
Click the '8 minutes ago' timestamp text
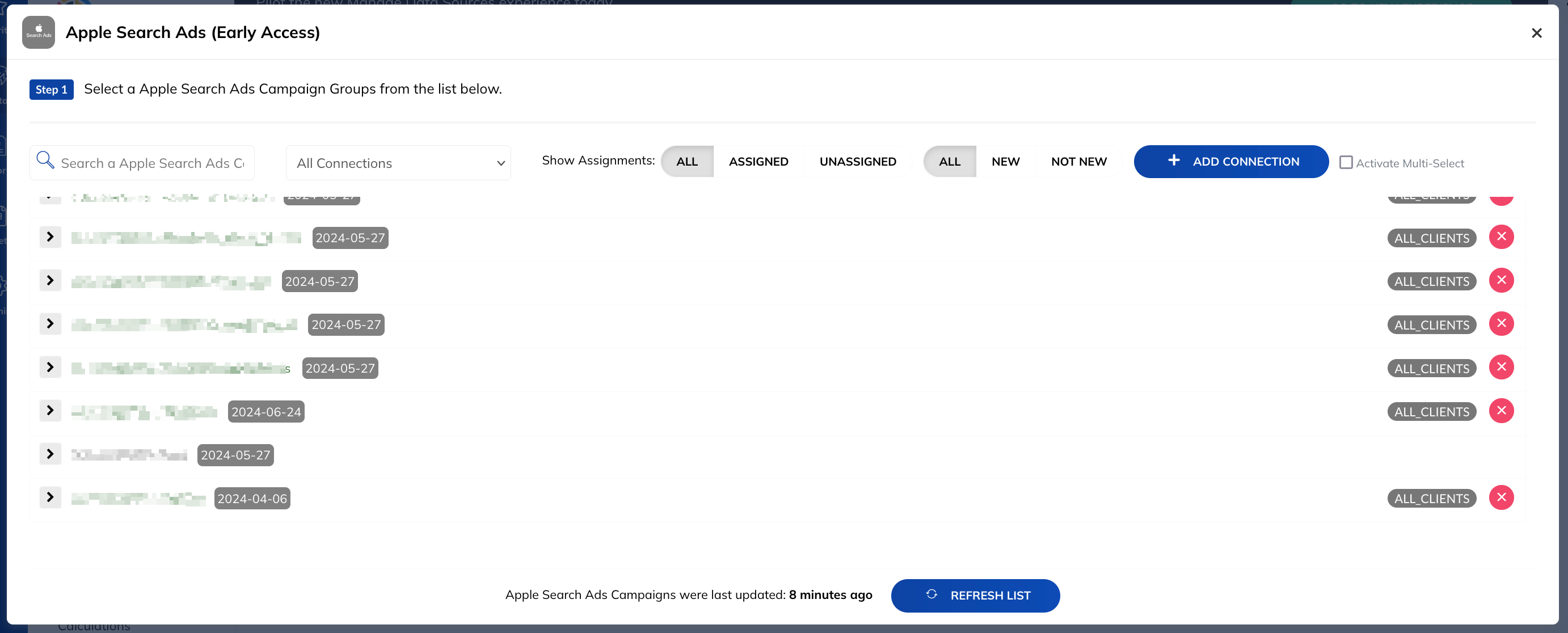coord(831,594)
